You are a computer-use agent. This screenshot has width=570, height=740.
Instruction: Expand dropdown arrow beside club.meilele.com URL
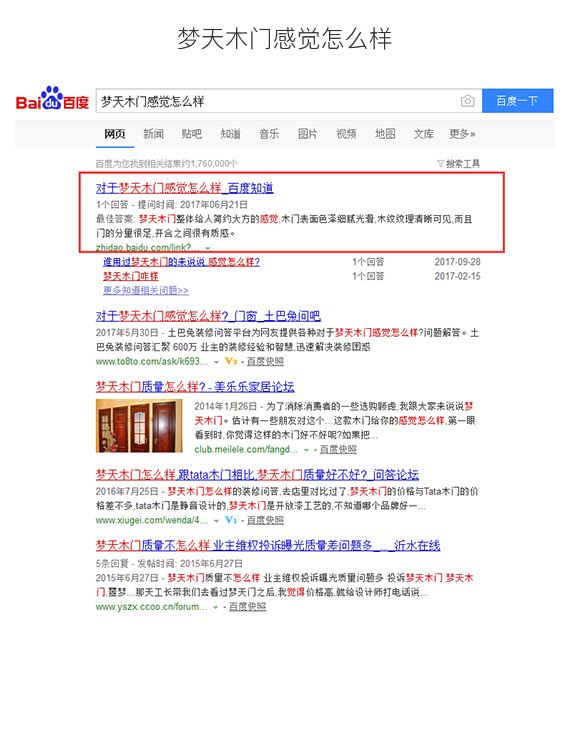[306, 450]
